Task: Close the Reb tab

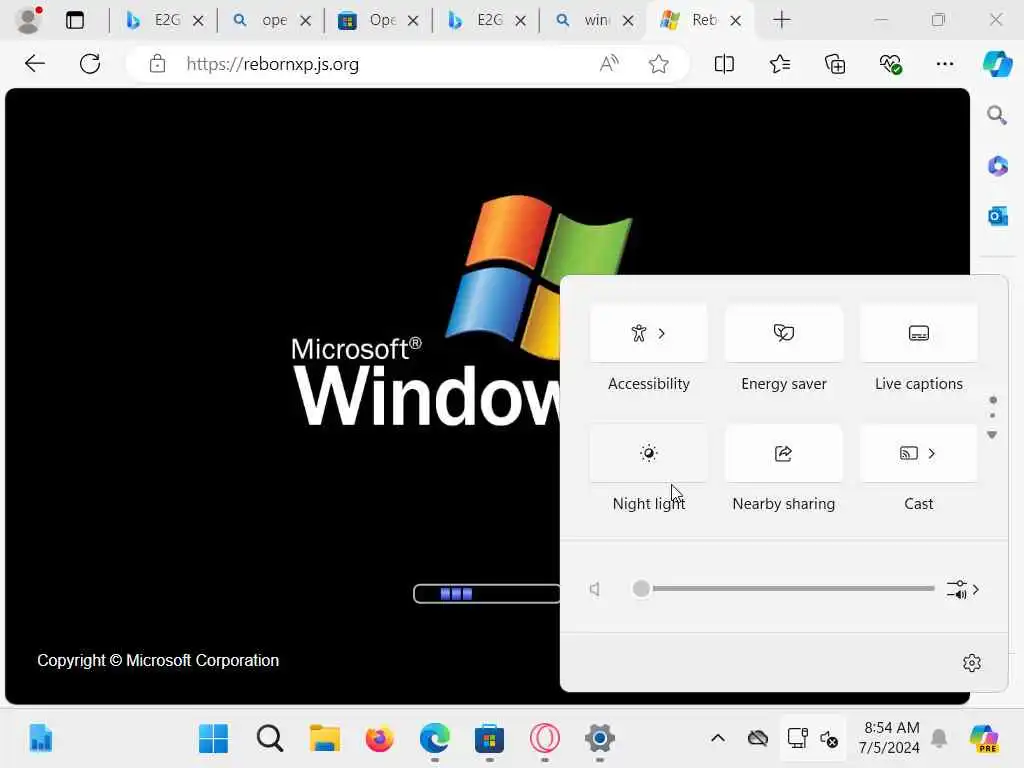Action: pos(735,20)
